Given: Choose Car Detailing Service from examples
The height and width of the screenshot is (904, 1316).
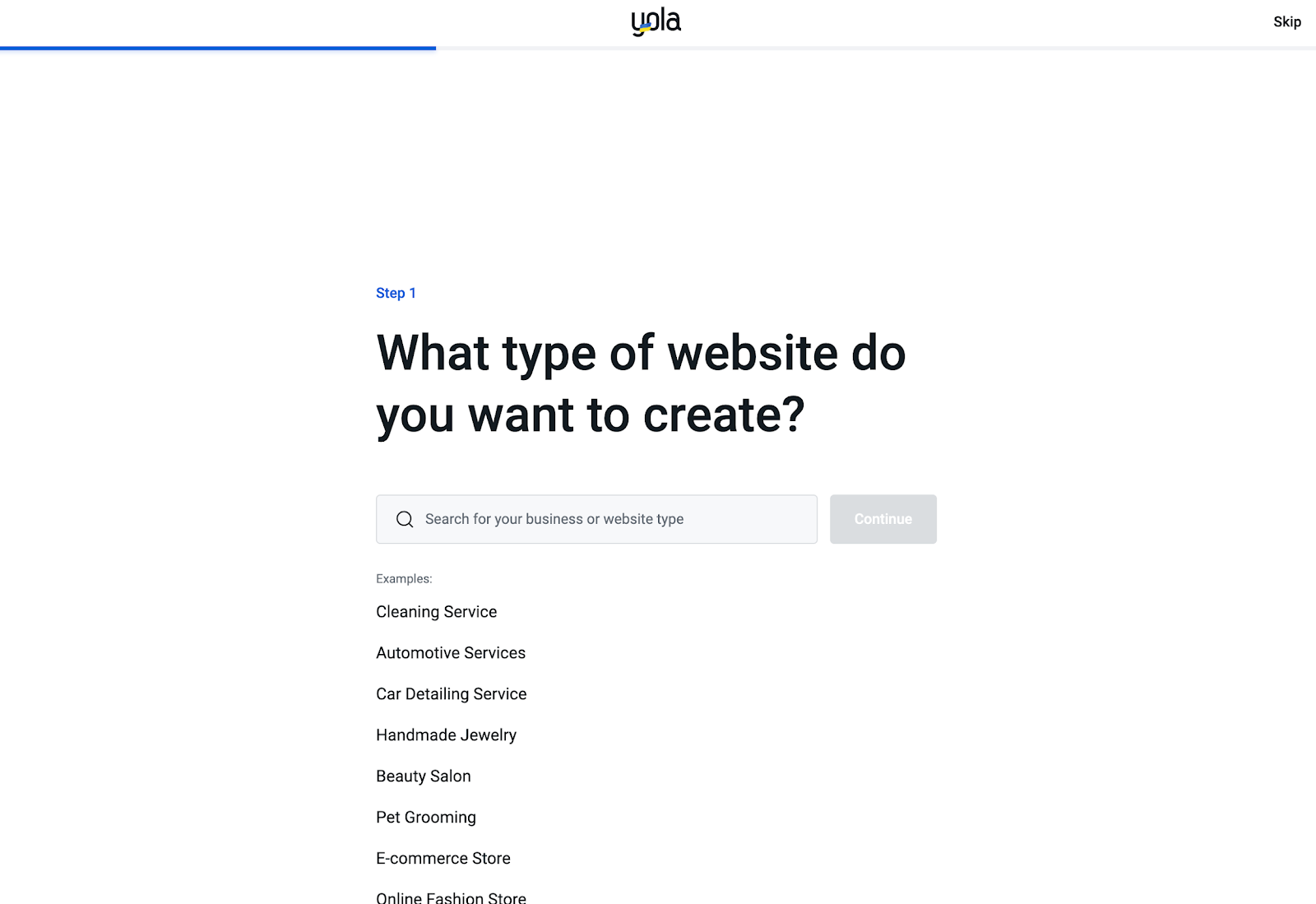Looking at the screenshot, I should click(x=451, y=693).
